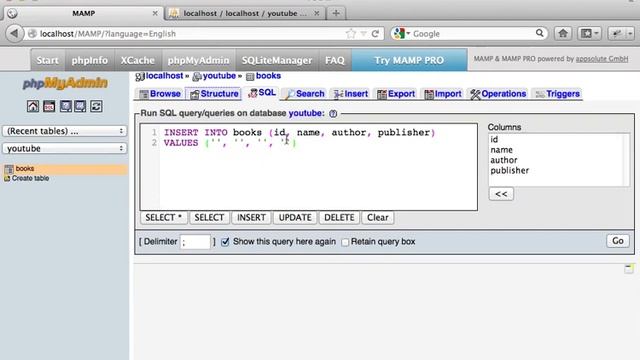Viewport: 640px width, 360px height.
Task: Click into the Delimiter field
Action: click(195, 242)
